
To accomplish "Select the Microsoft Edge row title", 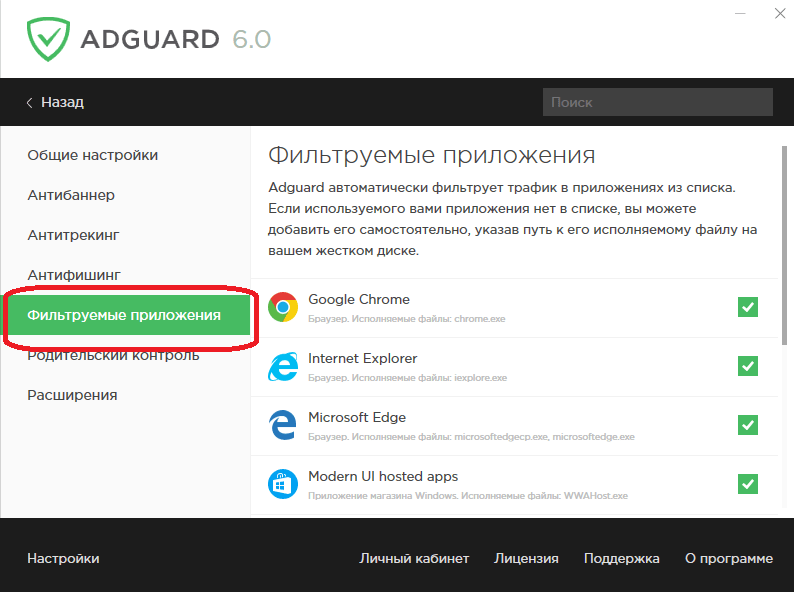I will coord(357,417).
